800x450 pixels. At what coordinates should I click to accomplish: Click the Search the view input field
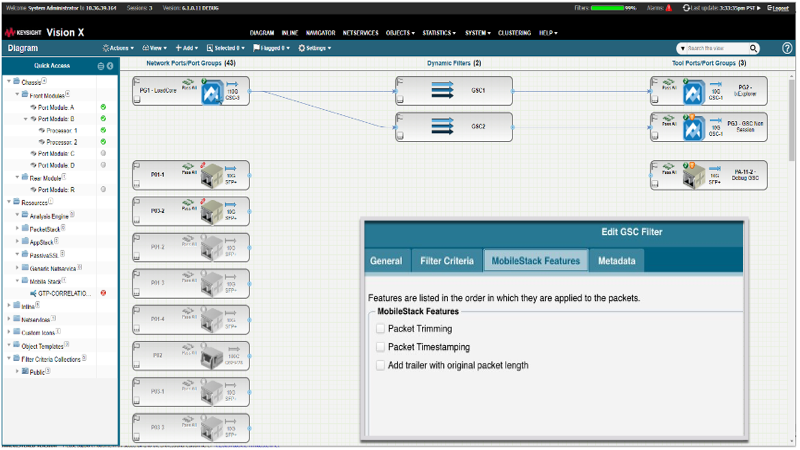[x=713, y=48]
